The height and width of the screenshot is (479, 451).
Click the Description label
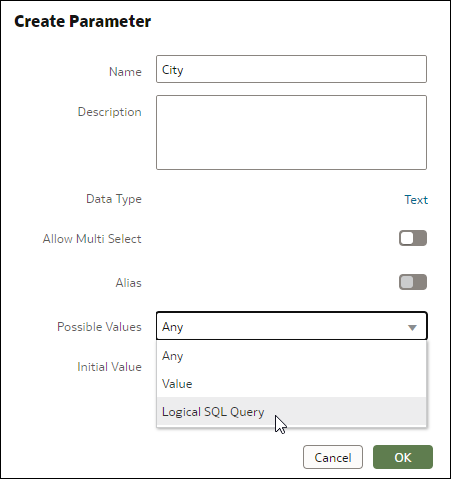tap(110, 112)
